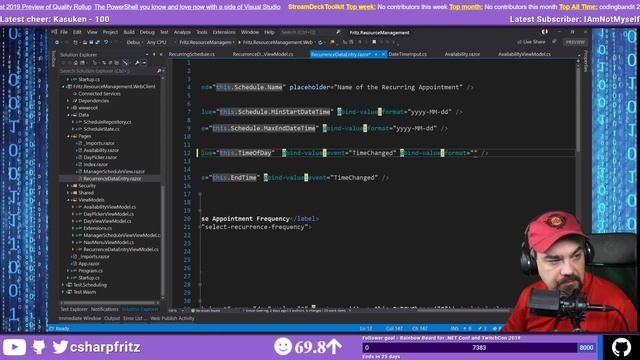The width and height of the screenshot is (640, 360).
Task: Open DayPicker.razor in Solution Explorer
Action: click(100, 157)
